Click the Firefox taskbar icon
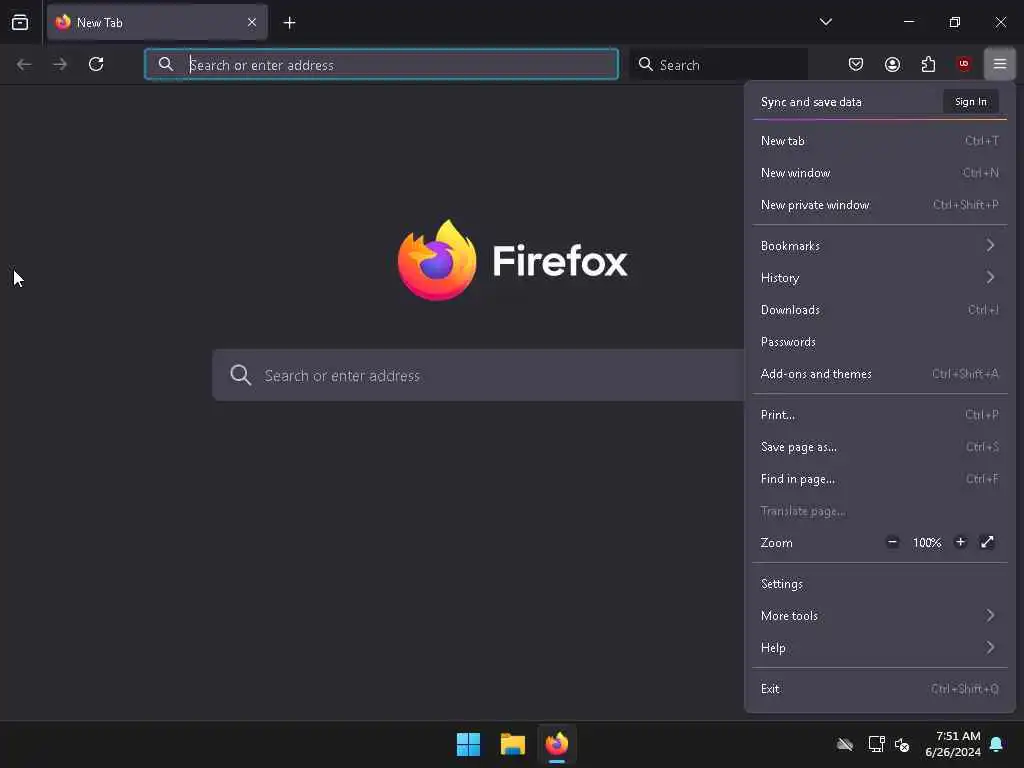Image resolution: width=1024 pixels, height=768 pixels. coord(556,744)
